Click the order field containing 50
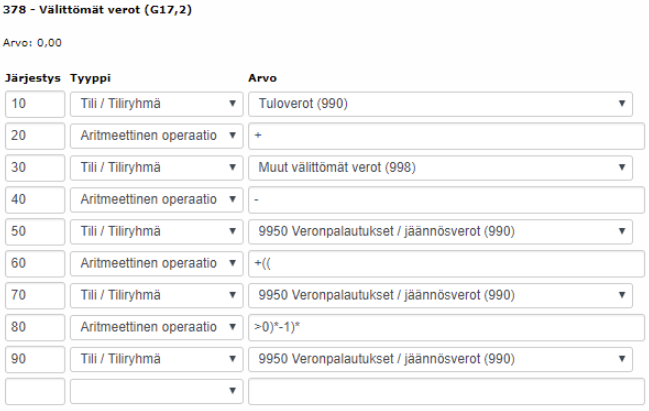The width and height of the screenshot is (649, 411). (35, 231)
